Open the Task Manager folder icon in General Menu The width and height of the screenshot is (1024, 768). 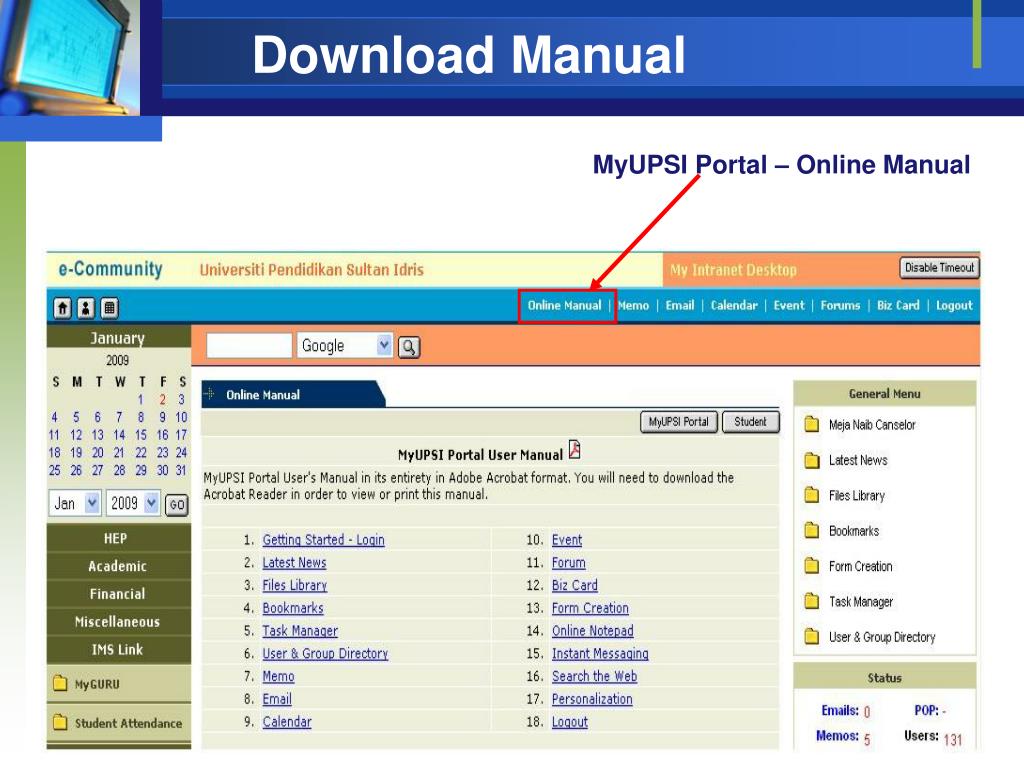click(x=812, y=601)
